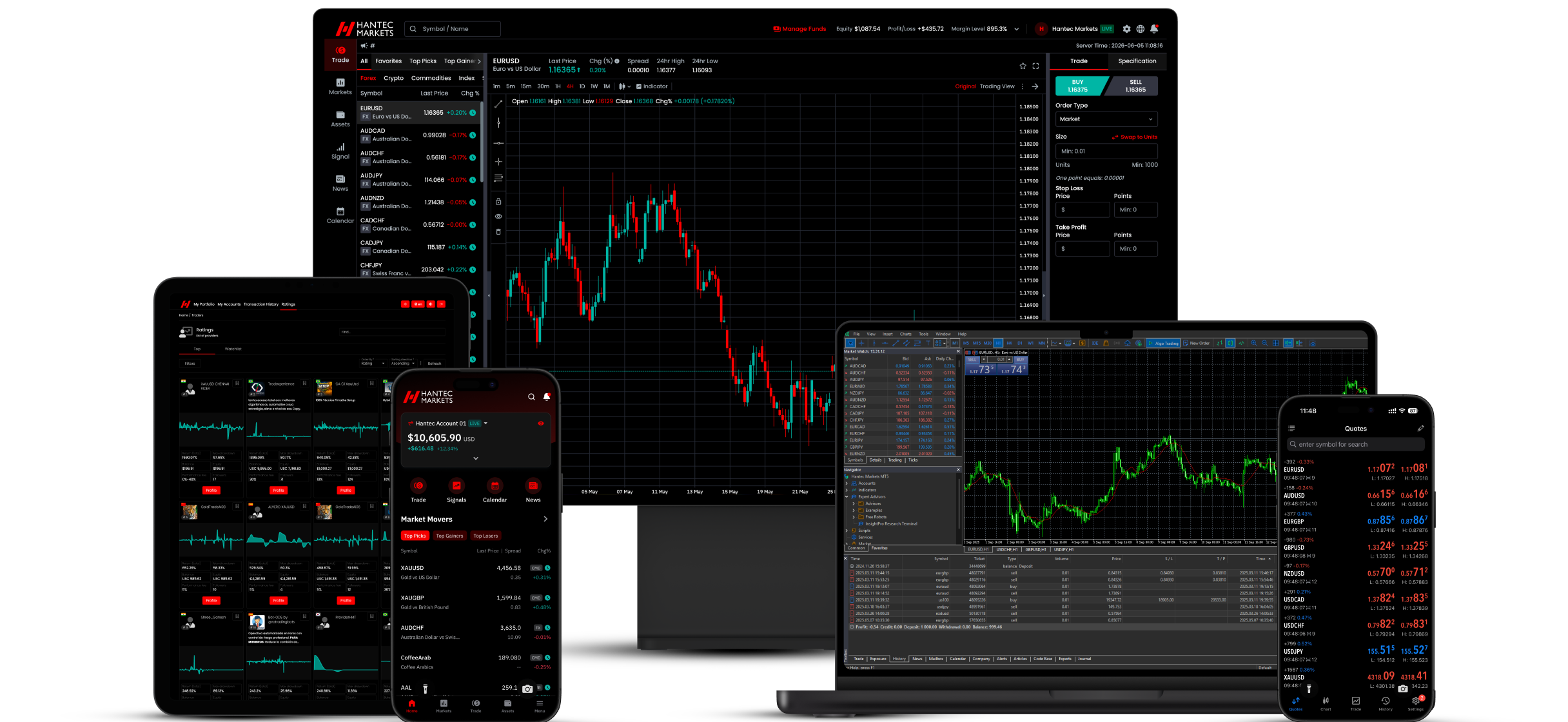Screen dimensions: 1568x722
Task: Click the Size input showing Min: 0.01
Action: (1106, 151)
